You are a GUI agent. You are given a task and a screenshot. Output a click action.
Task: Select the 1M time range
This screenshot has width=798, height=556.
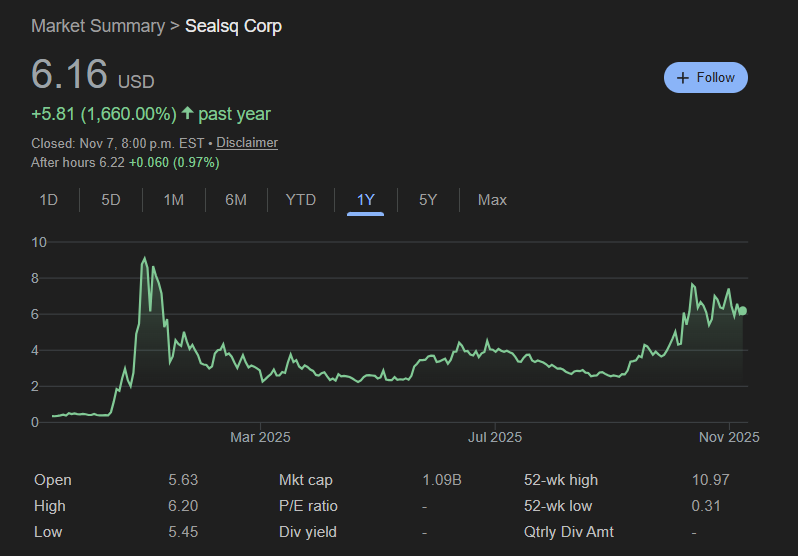(x=174, y=200)
